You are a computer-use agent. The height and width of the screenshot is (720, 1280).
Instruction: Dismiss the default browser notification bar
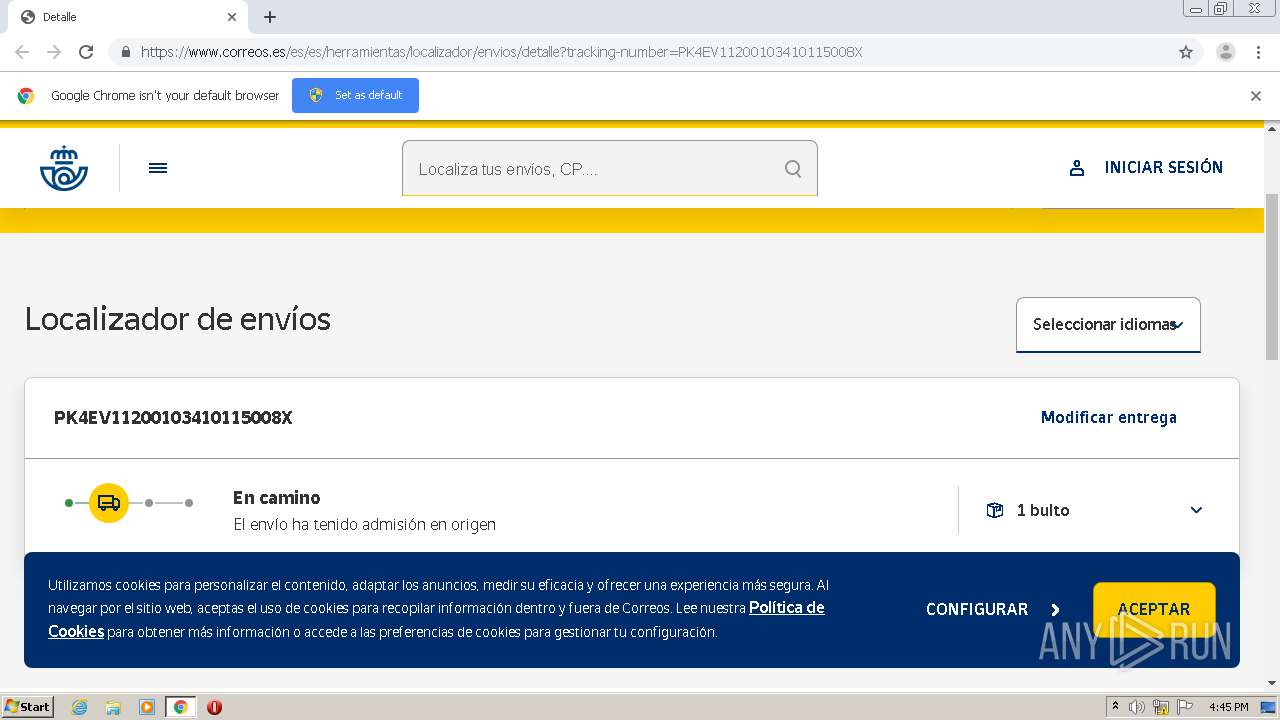1256,96
